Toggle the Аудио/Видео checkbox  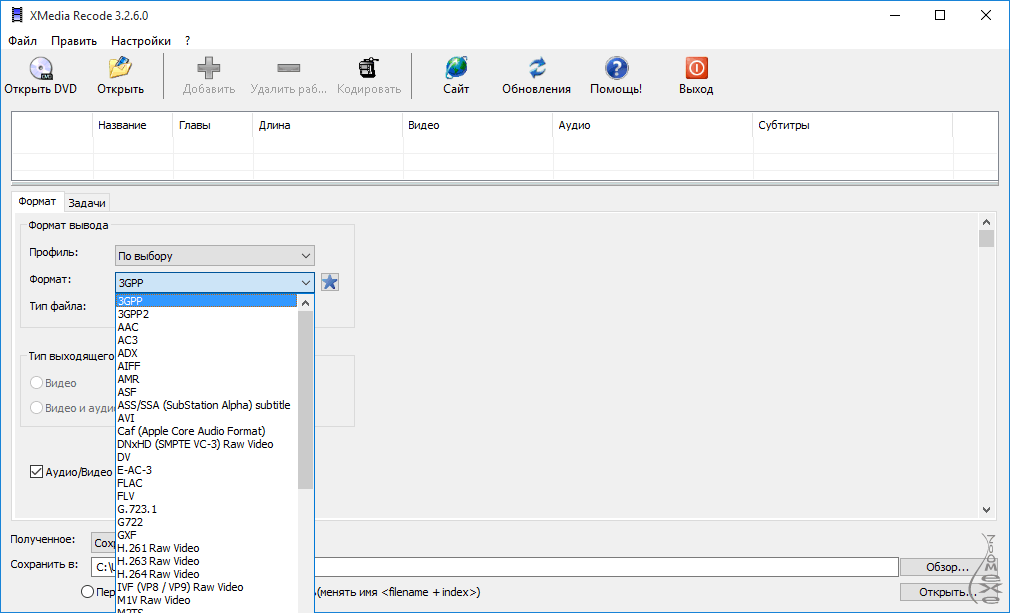coord(36,472)
